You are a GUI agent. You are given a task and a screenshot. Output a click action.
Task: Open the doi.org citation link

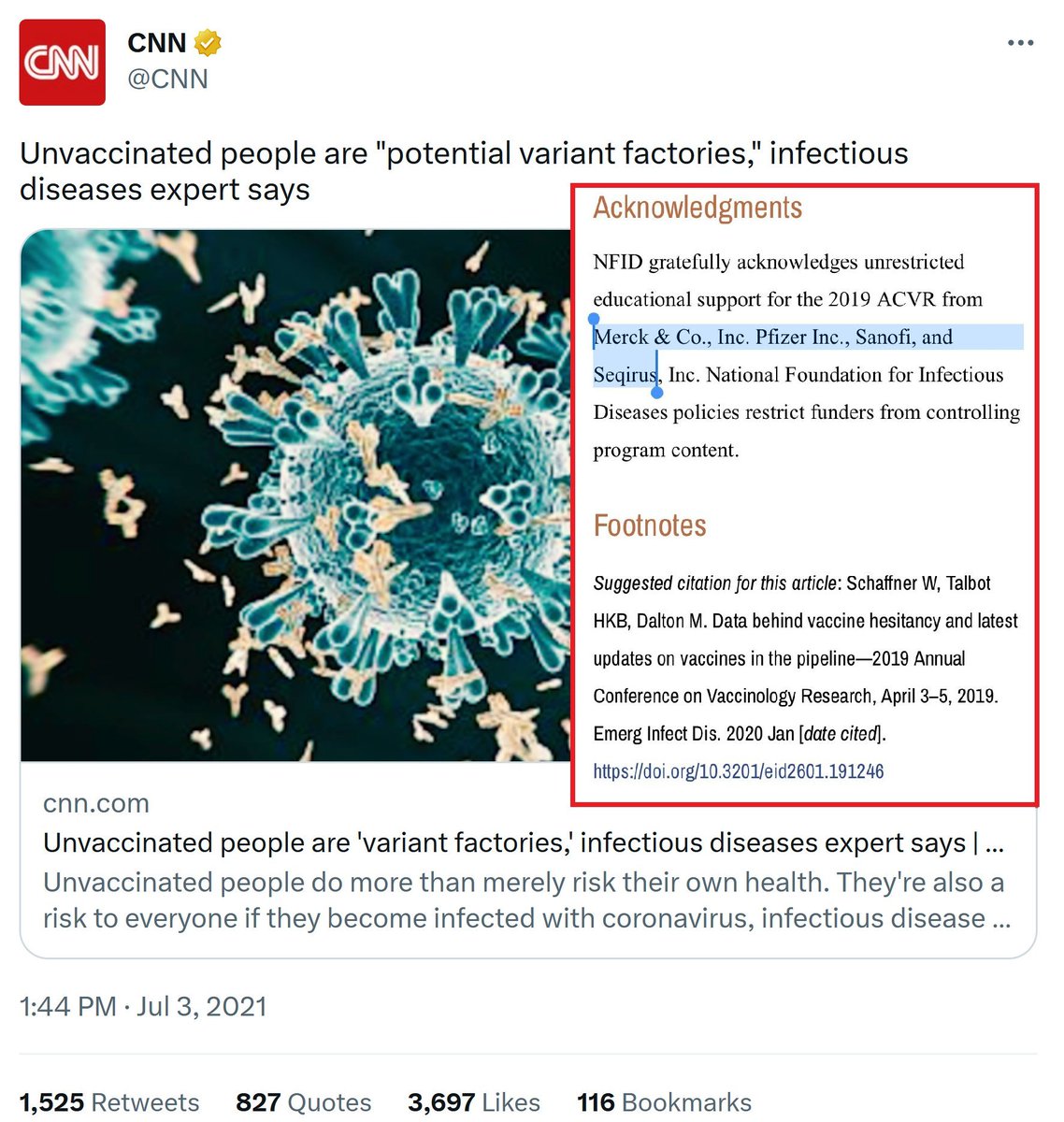[738, 771]
